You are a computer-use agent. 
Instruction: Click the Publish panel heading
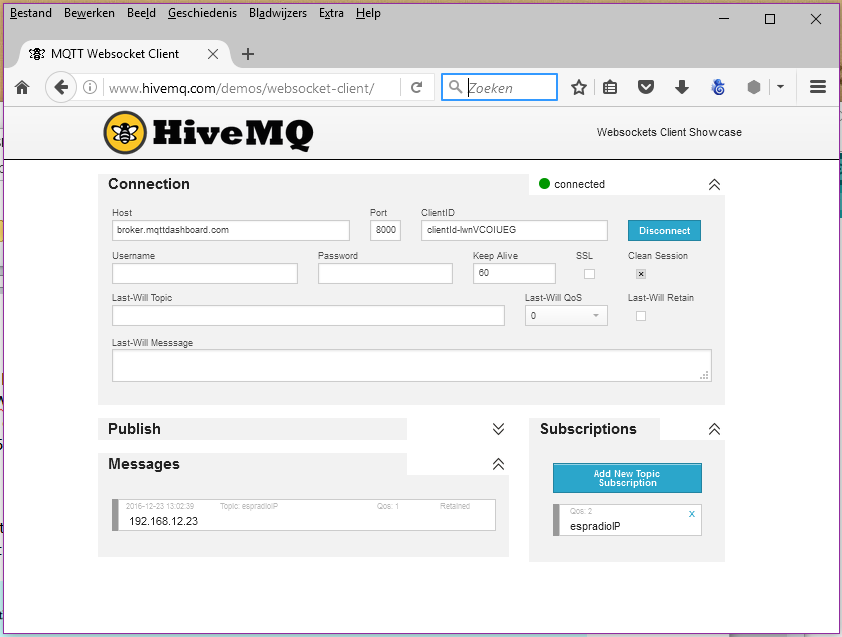click(134, 429)
